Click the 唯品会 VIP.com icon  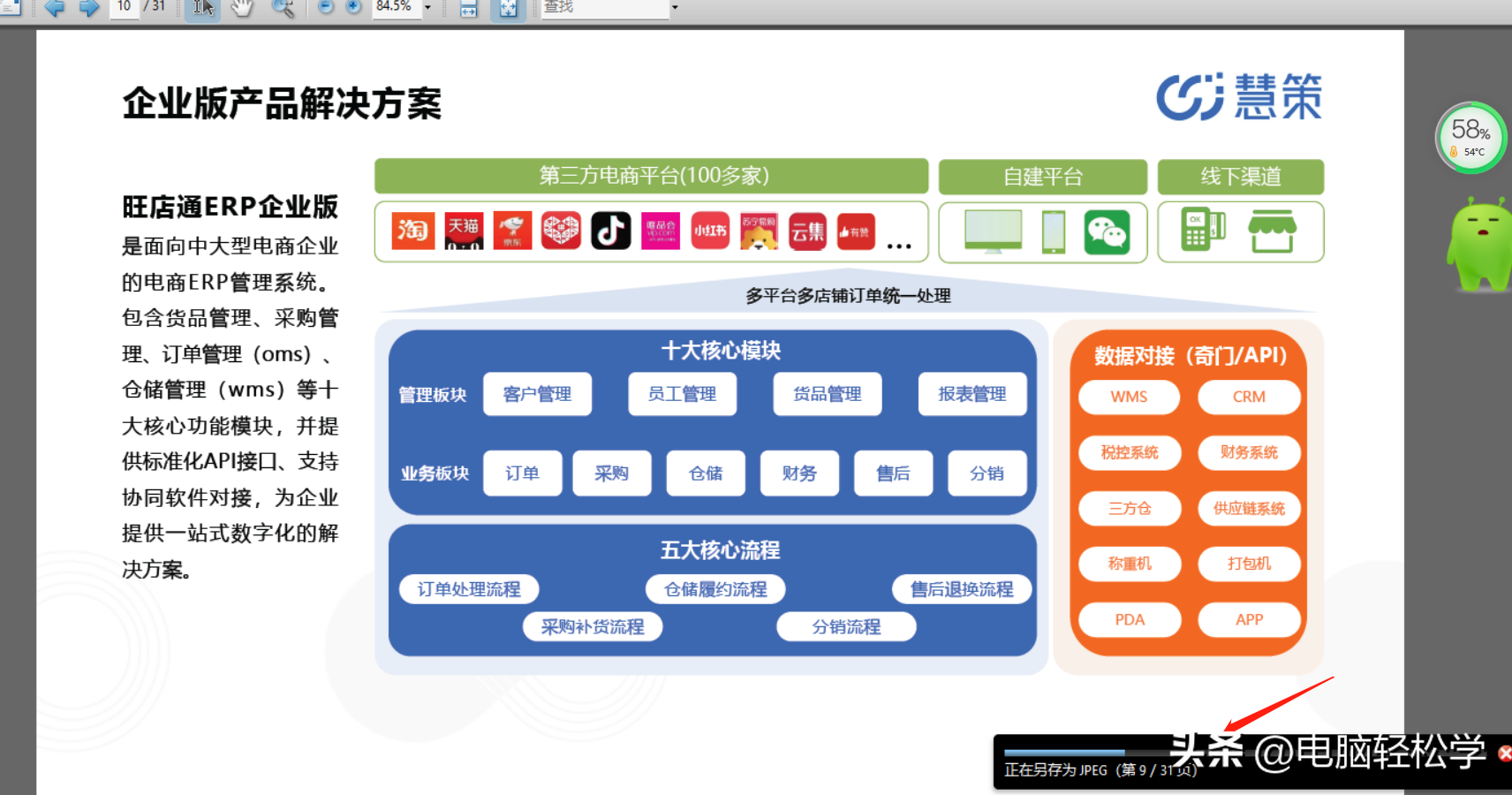point(661,231)
